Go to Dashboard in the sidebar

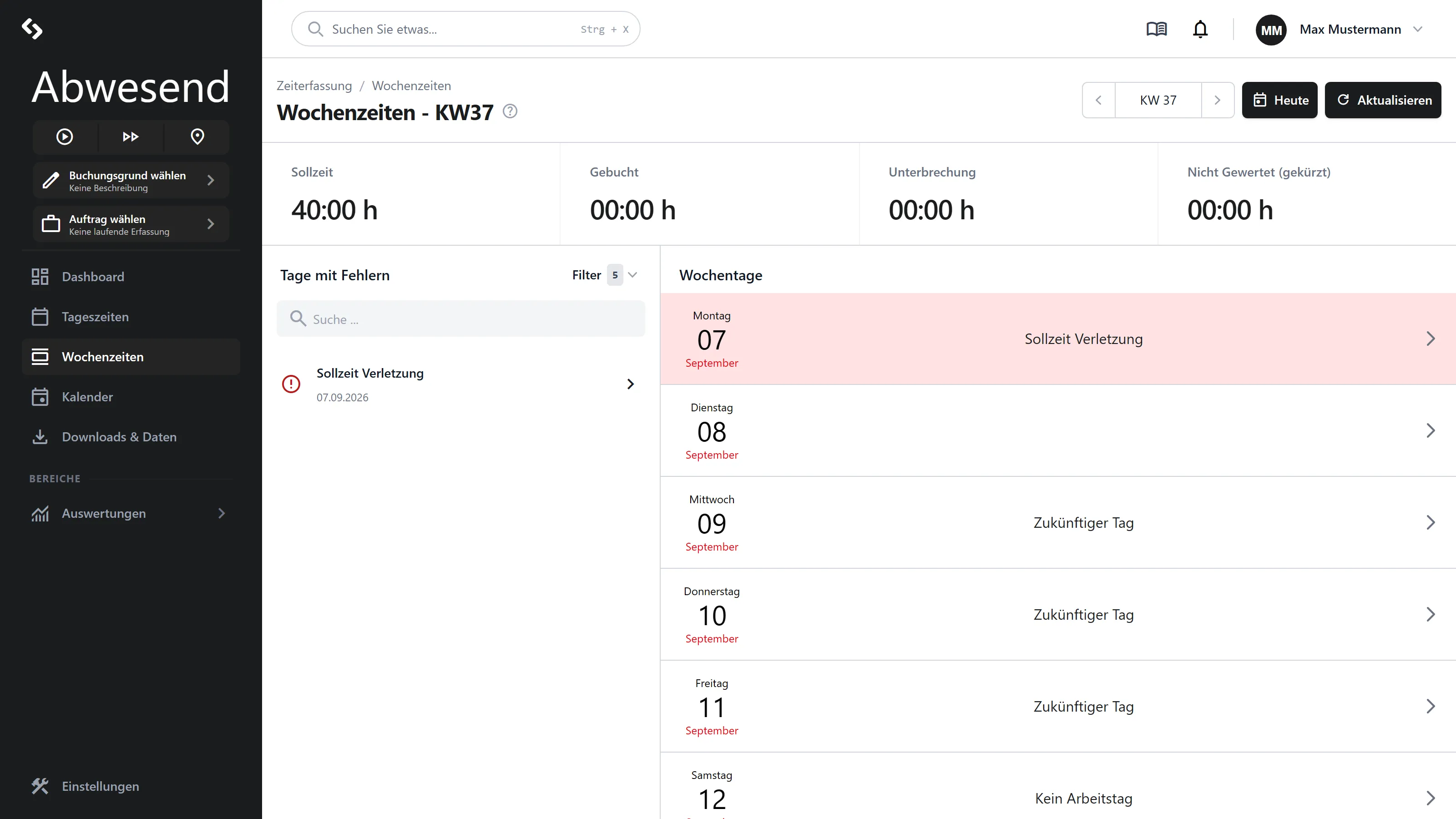[131, 277]
